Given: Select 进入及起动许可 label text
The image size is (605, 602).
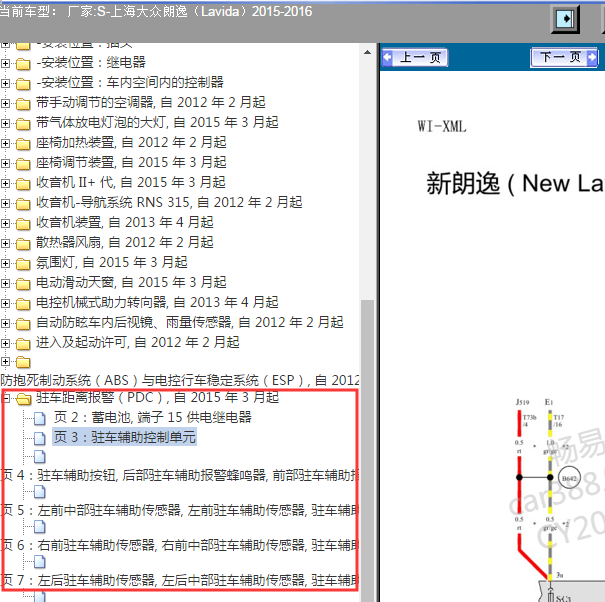Looking at the screenshot, I should (x=137, y=342).
